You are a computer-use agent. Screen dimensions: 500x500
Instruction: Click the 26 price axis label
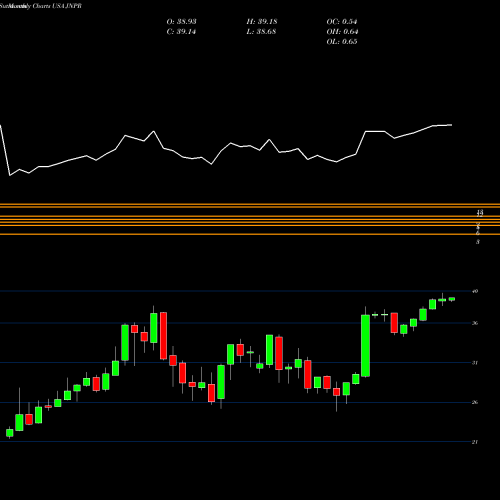[475, 402]
